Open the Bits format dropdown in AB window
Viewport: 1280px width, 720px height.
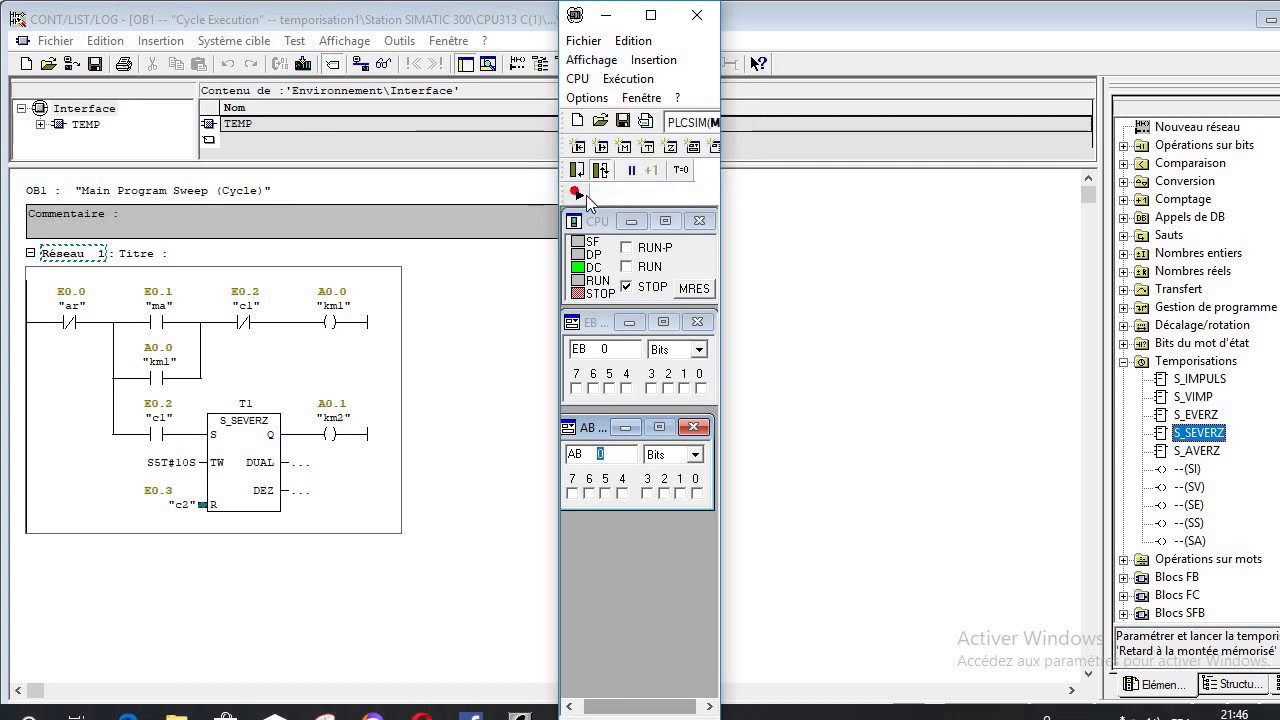(x=695, y=455)
